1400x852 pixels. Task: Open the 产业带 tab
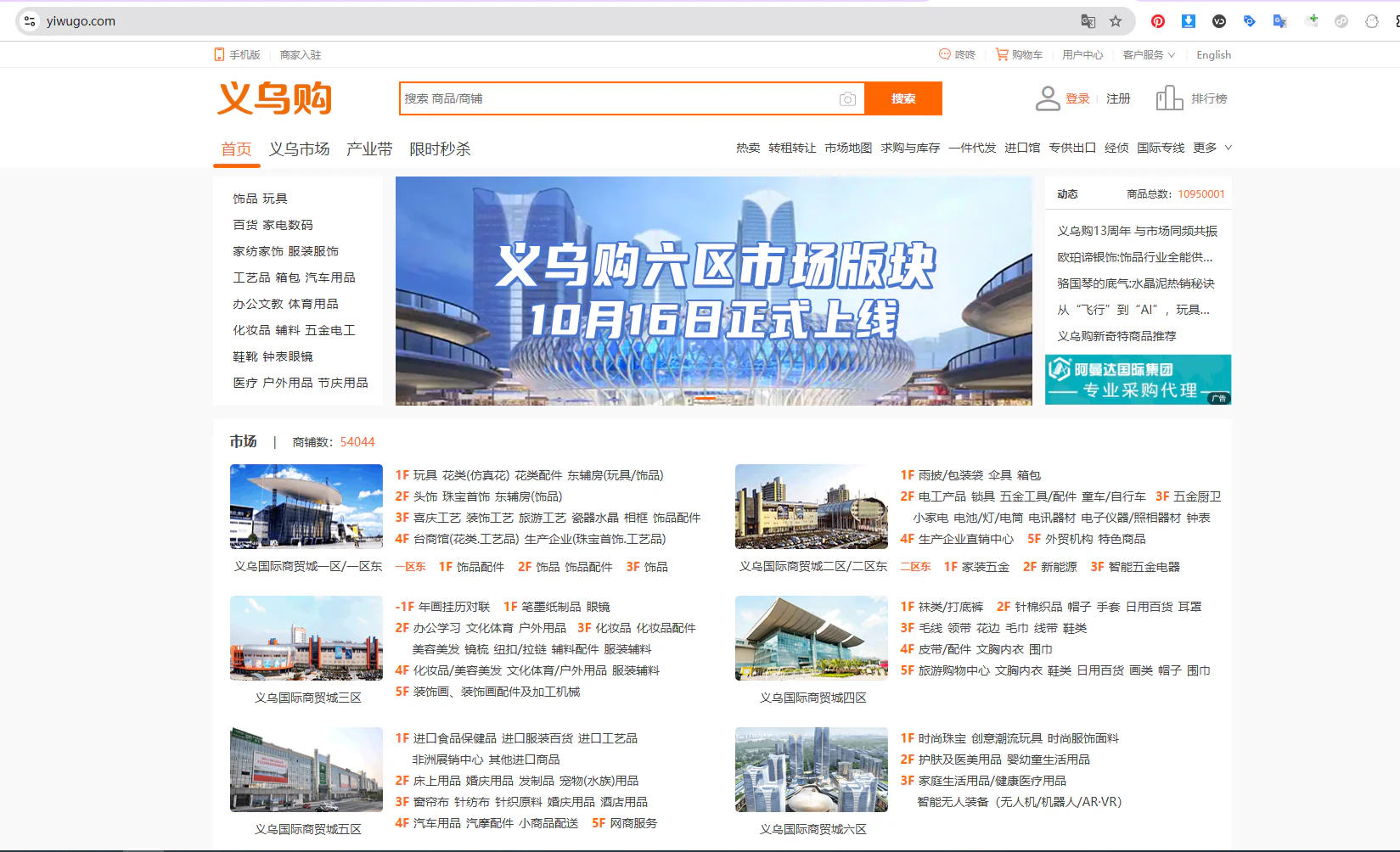369,149
